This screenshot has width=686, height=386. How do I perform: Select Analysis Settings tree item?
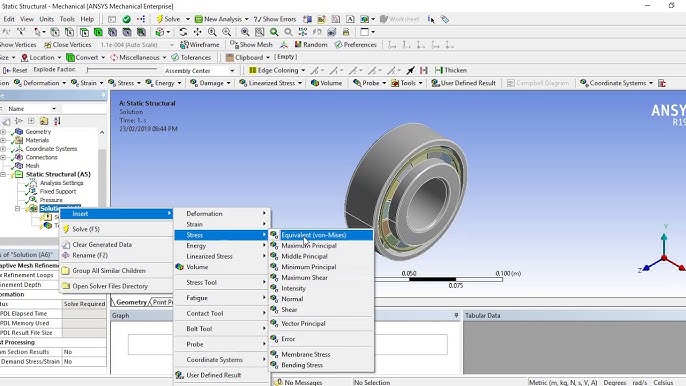click(61, 183)
